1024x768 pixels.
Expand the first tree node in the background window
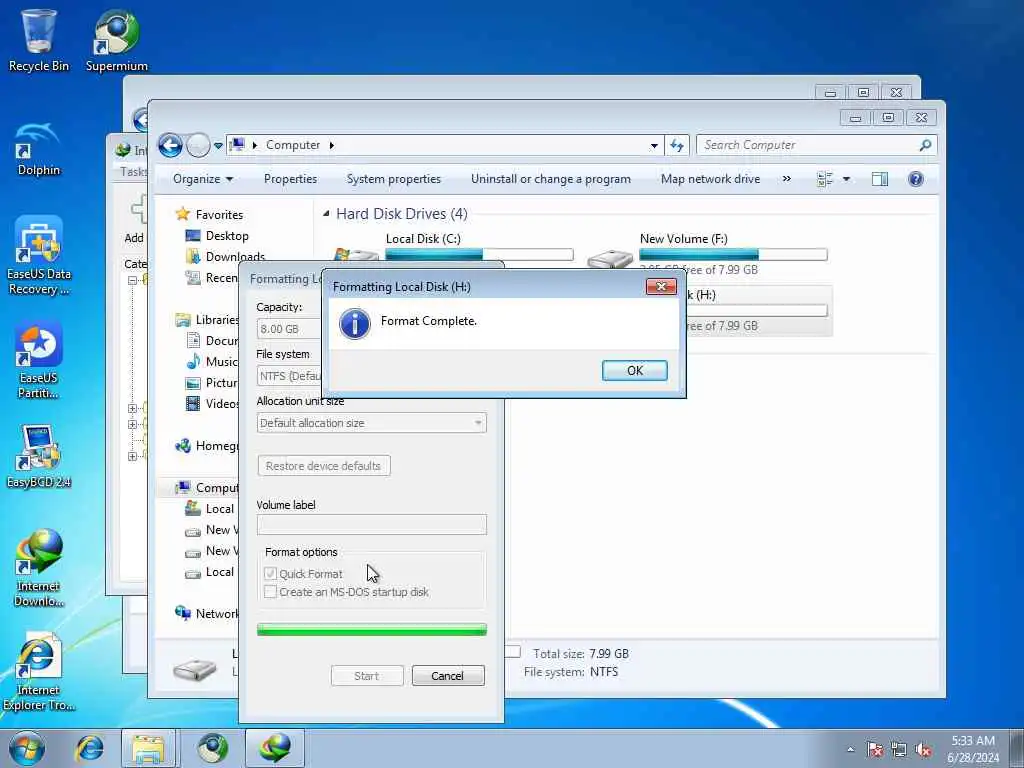click(x=133, y=280)
